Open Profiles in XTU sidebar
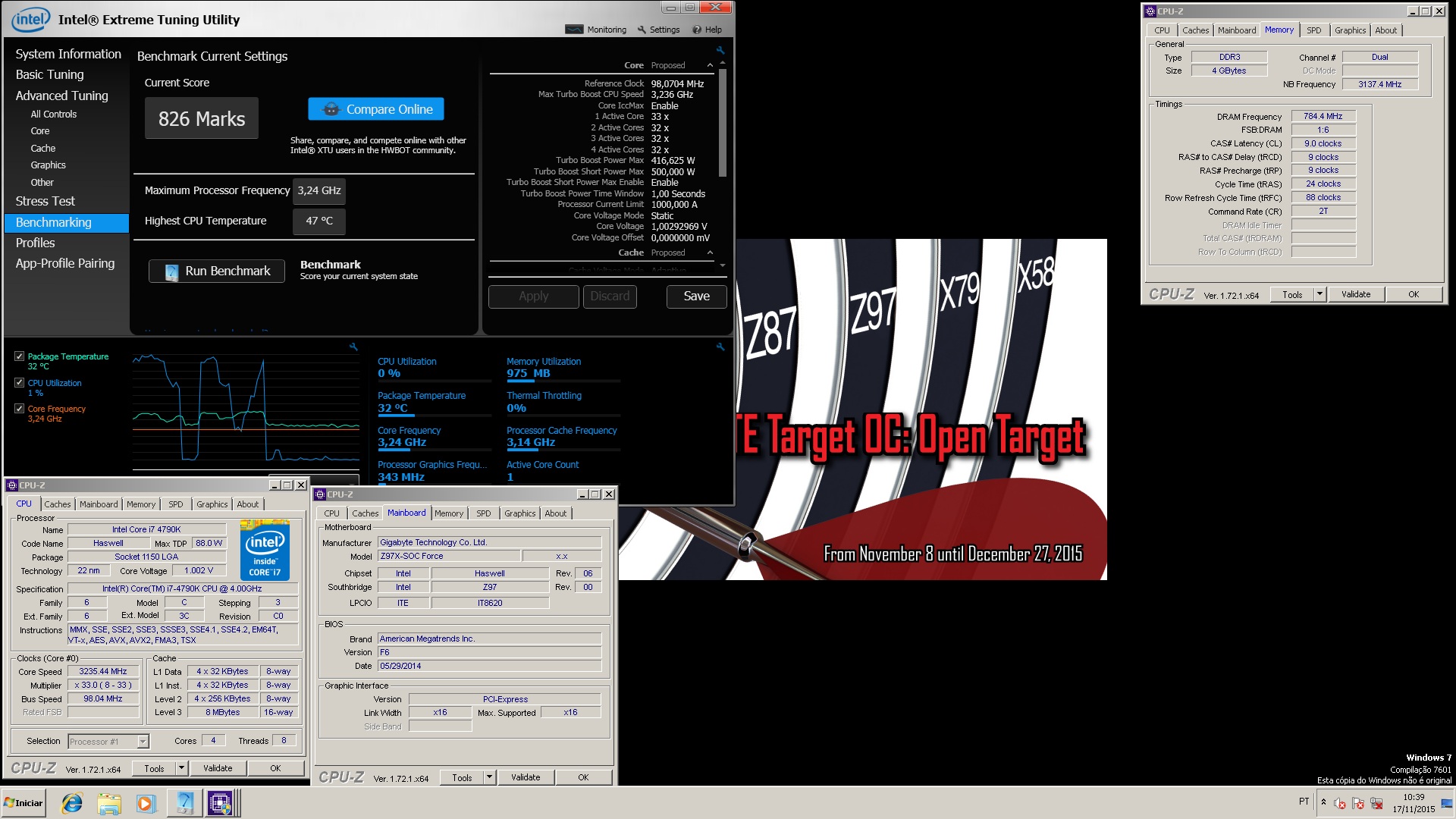1456x819 pixels. click(36, 243)
